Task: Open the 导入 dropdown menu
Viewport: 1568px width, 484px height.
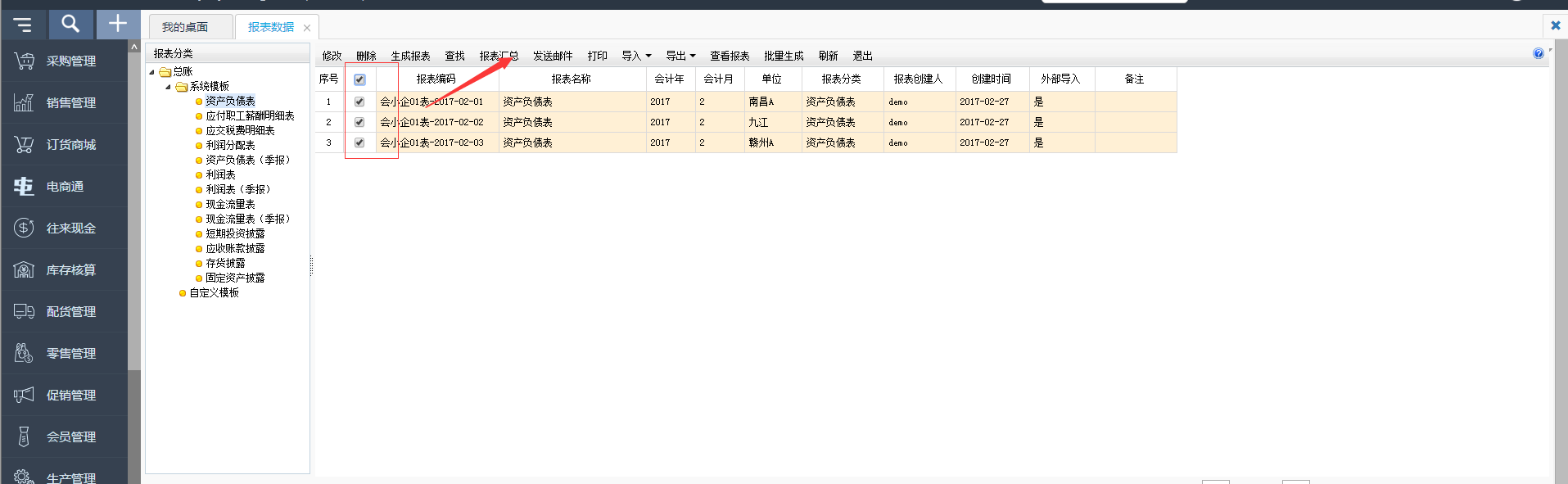Action: pos(636,56)
